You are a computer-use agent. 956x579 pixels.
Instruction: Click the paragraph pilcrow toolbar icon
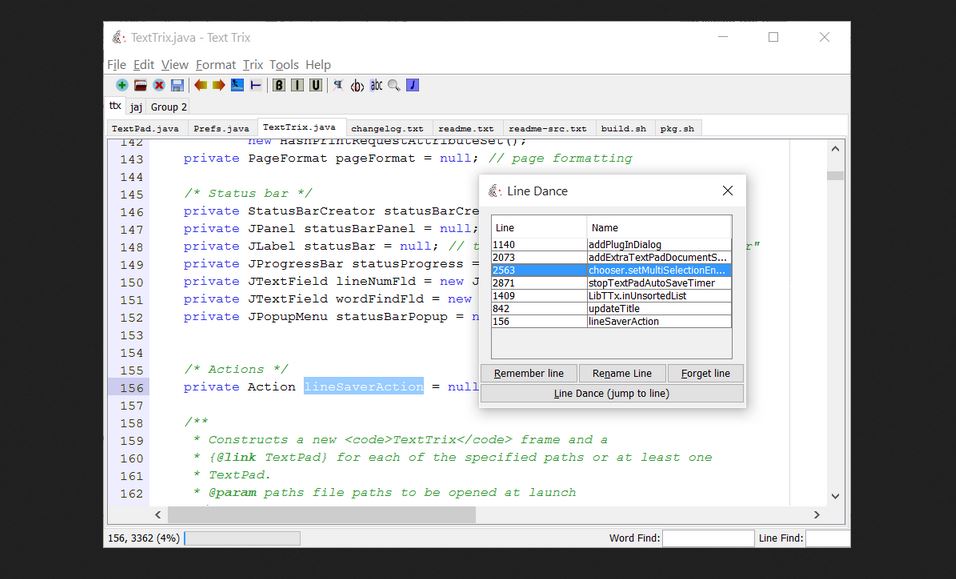pyautogui.click(x=338, y=85)
